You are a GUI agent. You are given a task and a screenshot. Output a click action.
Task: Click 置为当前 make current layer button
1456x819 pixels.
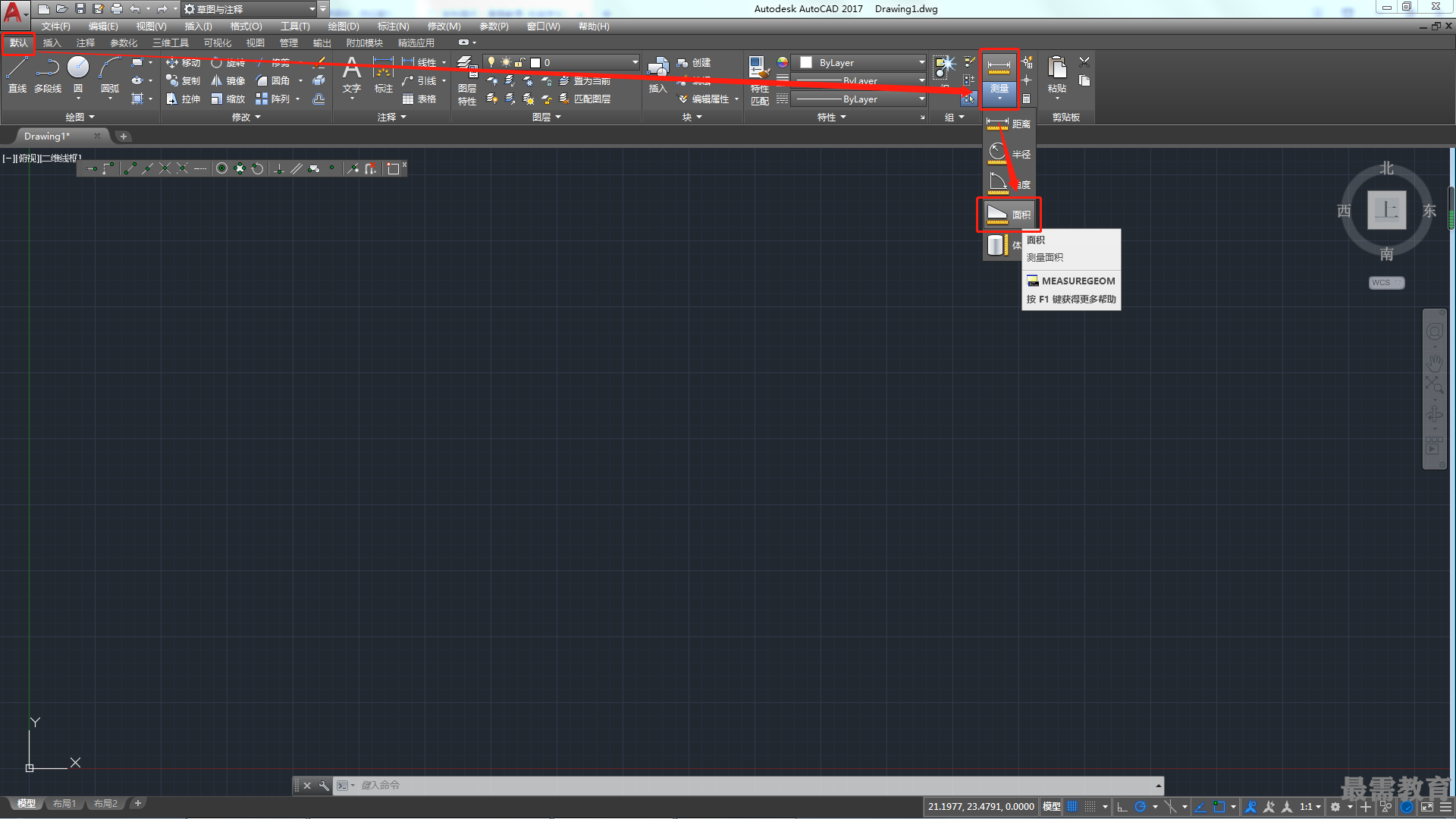click(x=585, y=81)
